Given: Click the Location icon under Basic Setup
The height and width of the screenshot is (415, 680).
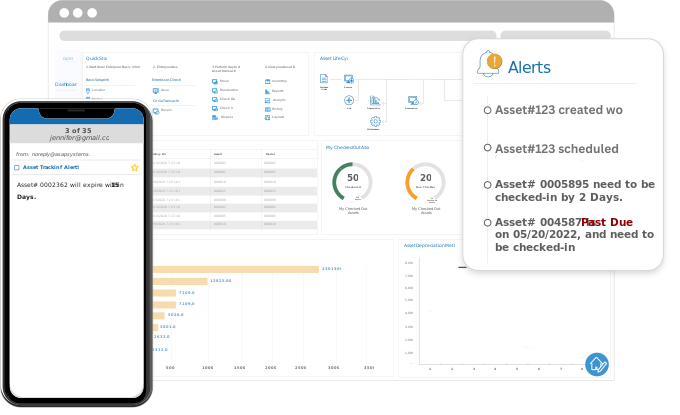Looking at the screenshot, I should click(x=88, y=90).
